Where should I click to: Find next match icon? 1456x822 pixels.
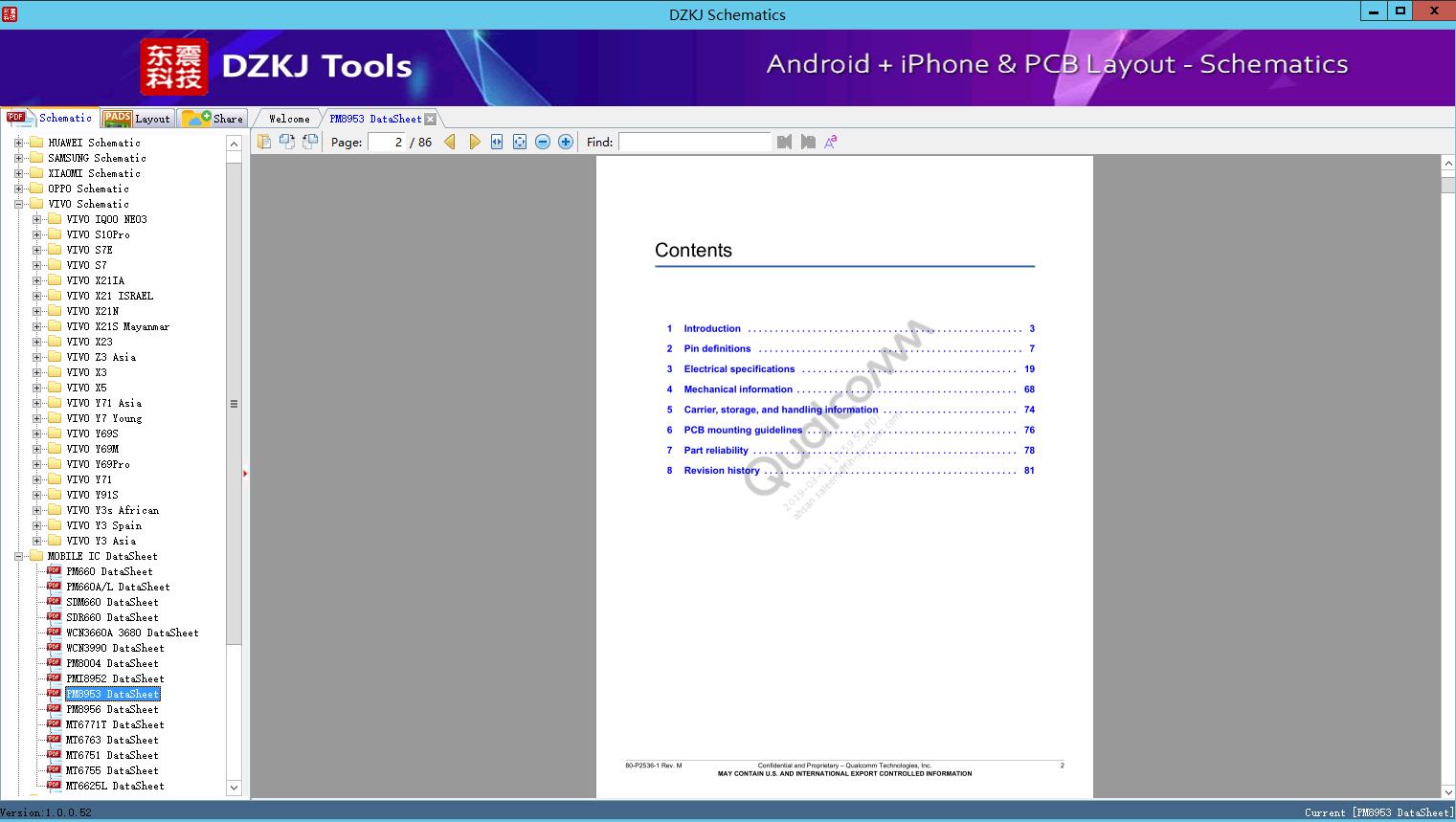808,142
